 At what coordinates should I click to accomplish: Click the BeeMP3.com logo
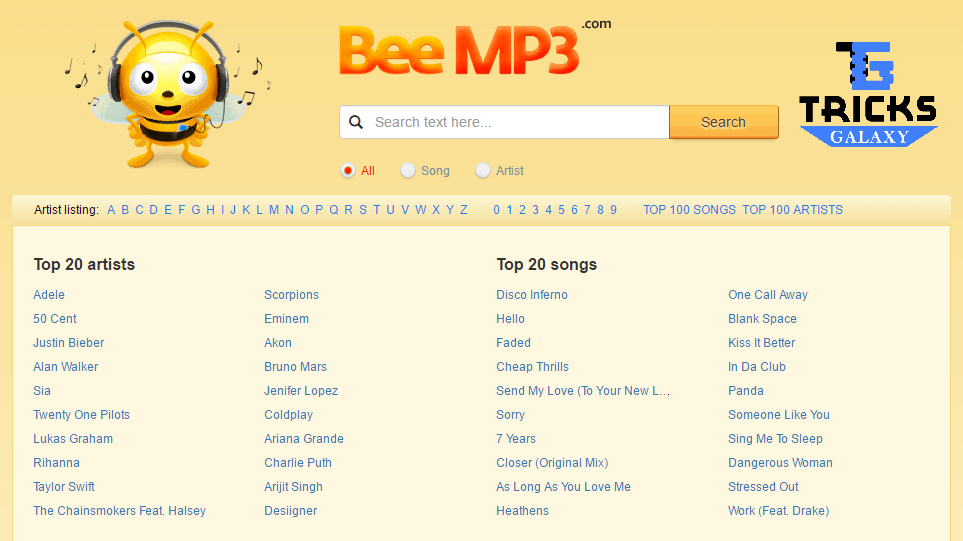point(475,48)
